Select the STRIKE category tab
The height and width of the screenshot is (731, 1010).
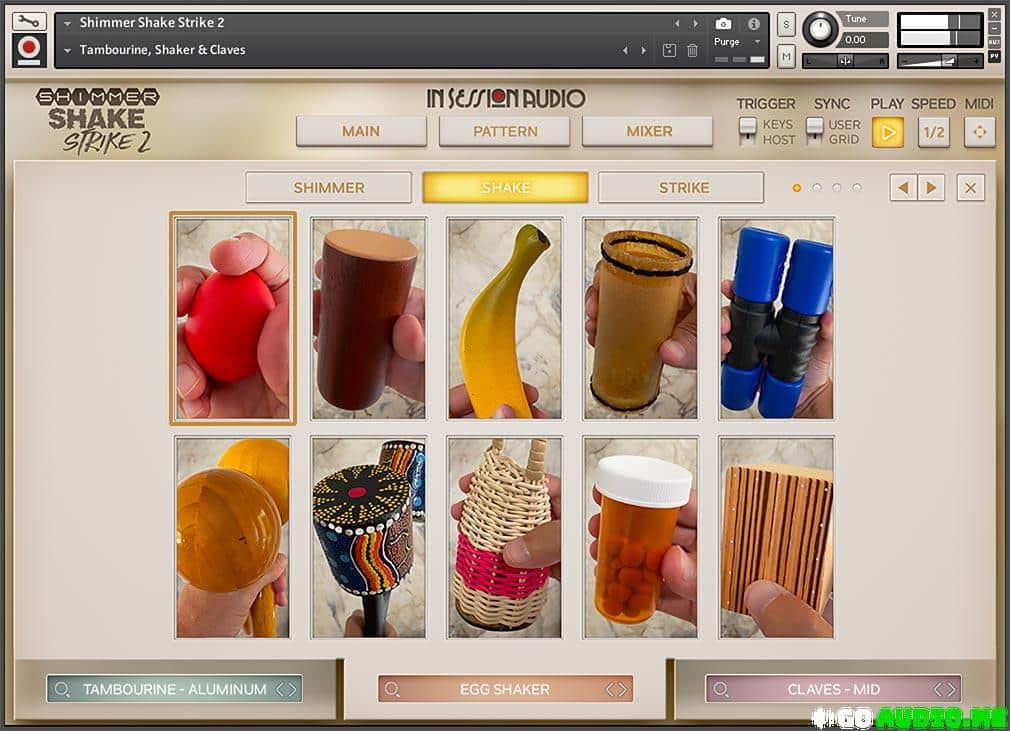[x=681, y=187]
